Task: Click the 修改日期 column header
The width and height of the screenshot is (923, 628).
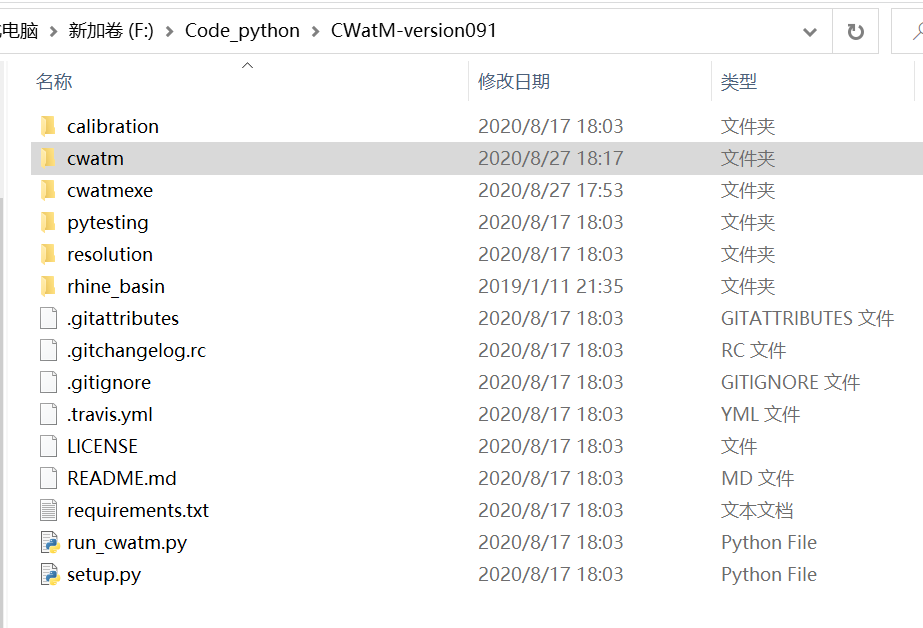Action: coord(513,81)
